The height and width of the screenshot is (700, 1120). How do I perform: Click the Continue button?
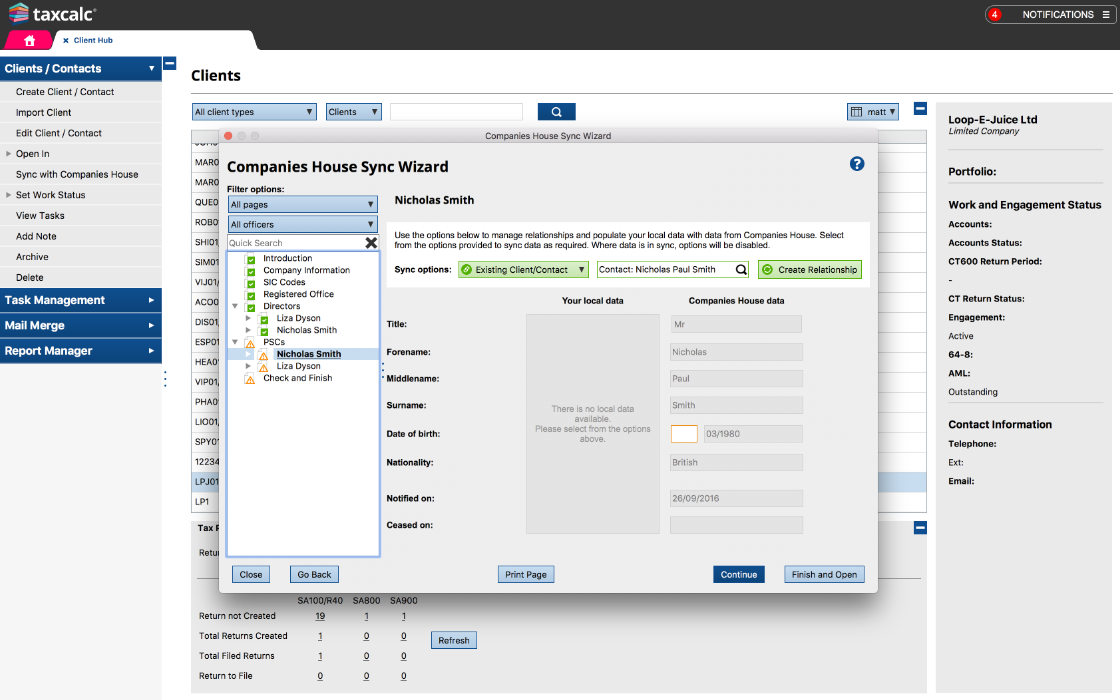click(x=739, y=574)
